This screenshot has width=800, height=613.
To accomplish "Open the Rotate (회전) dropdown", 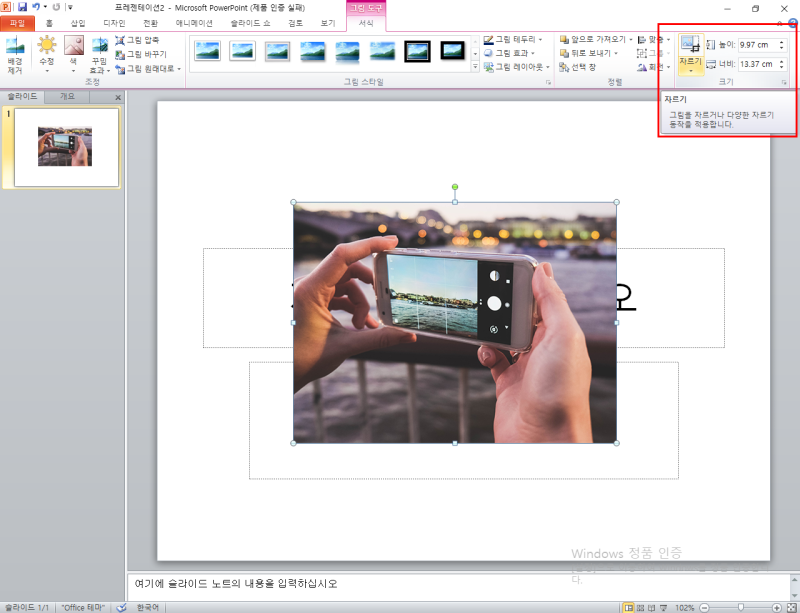I will (654, 67).
